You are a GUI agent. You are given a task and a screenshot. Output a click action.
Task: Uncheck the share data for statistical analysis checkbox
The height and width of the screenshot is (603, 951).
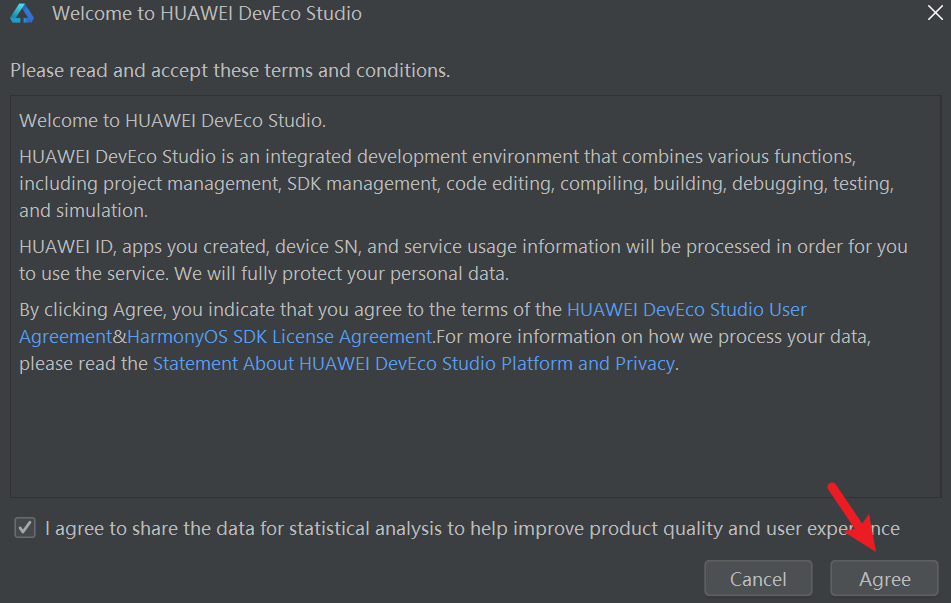click(x=25, y=528)
